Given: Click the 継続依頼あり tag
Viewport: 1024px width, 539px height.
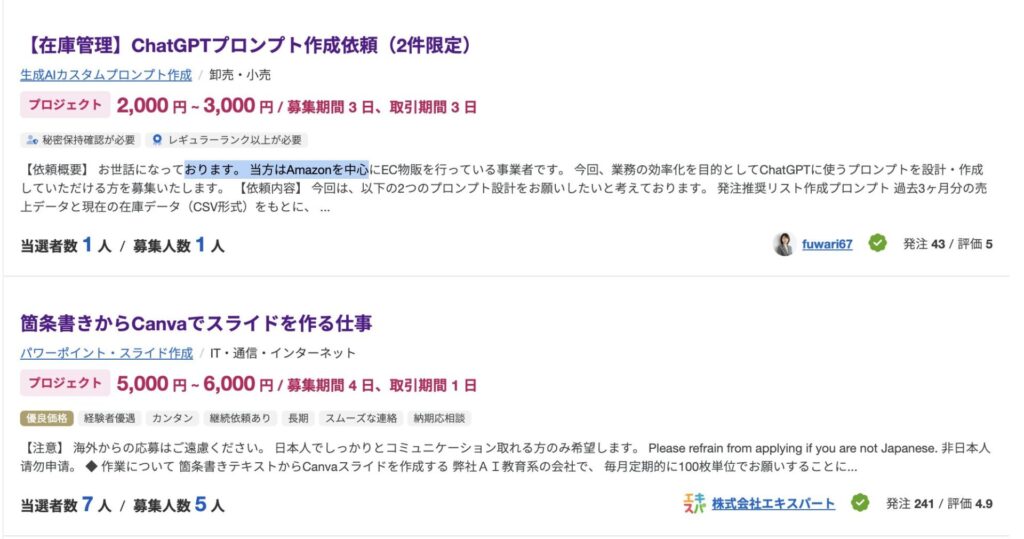Looking at the screenshot, I should click(238, 418).
